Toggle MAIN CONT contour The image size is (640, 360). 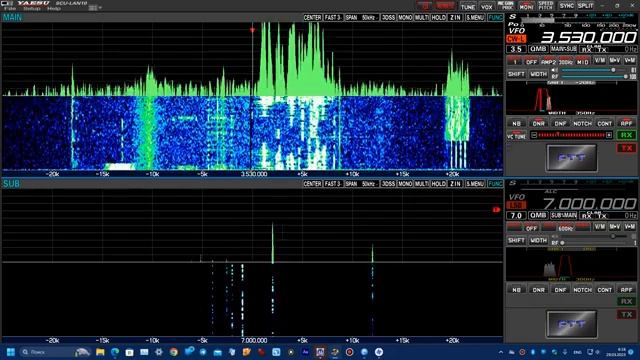coord(604,123)
